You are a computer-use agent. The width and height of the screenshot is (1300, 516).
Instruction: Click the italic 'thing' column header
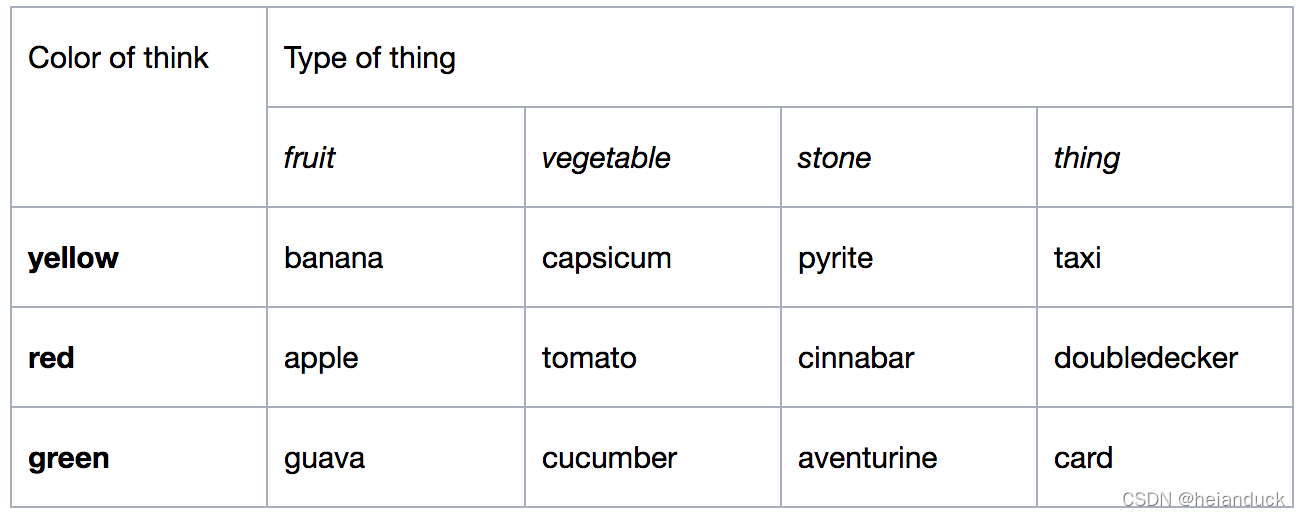(x=1165, y=157)
